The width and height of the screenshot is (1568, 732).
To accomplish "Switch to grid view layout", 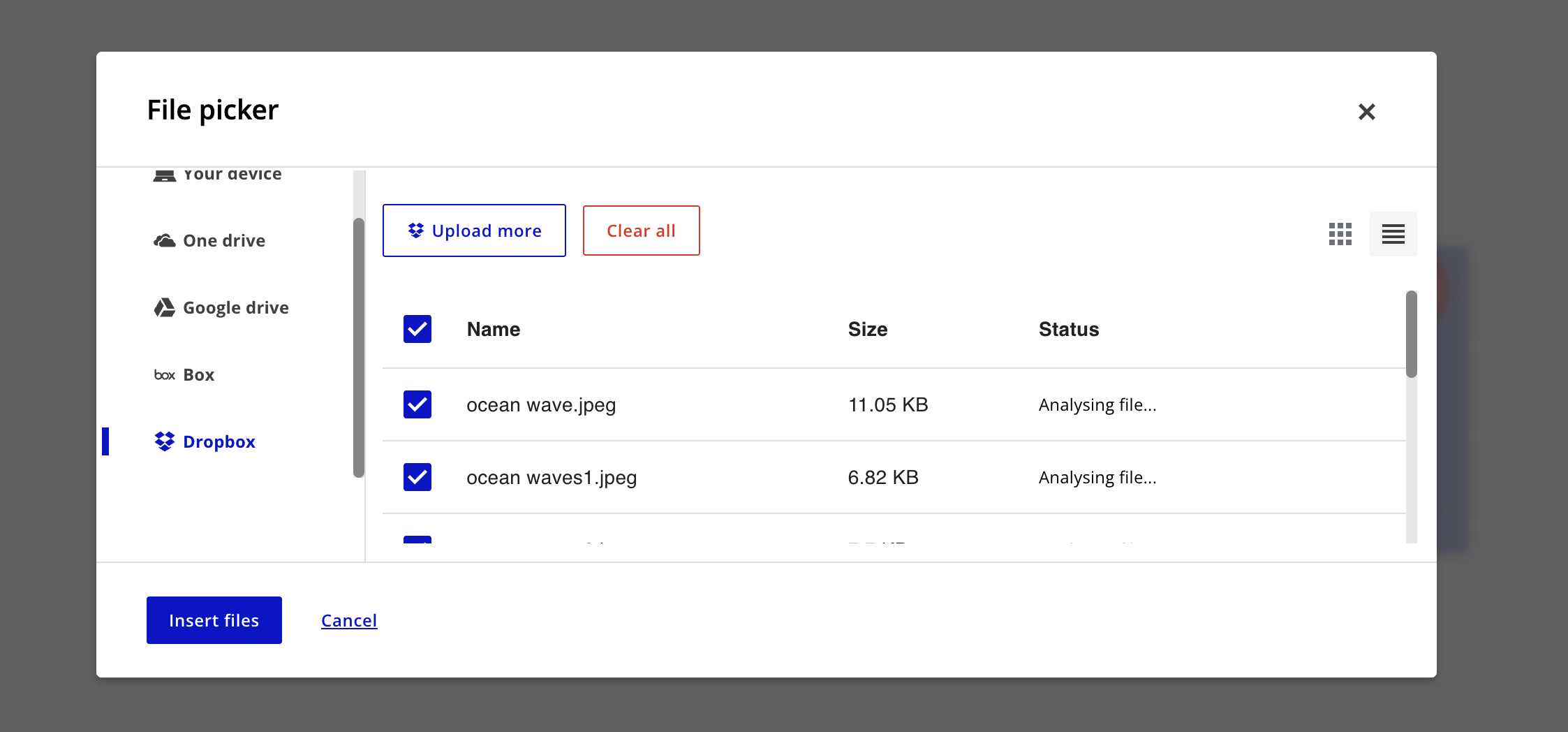I will [x=1340, y=234].
